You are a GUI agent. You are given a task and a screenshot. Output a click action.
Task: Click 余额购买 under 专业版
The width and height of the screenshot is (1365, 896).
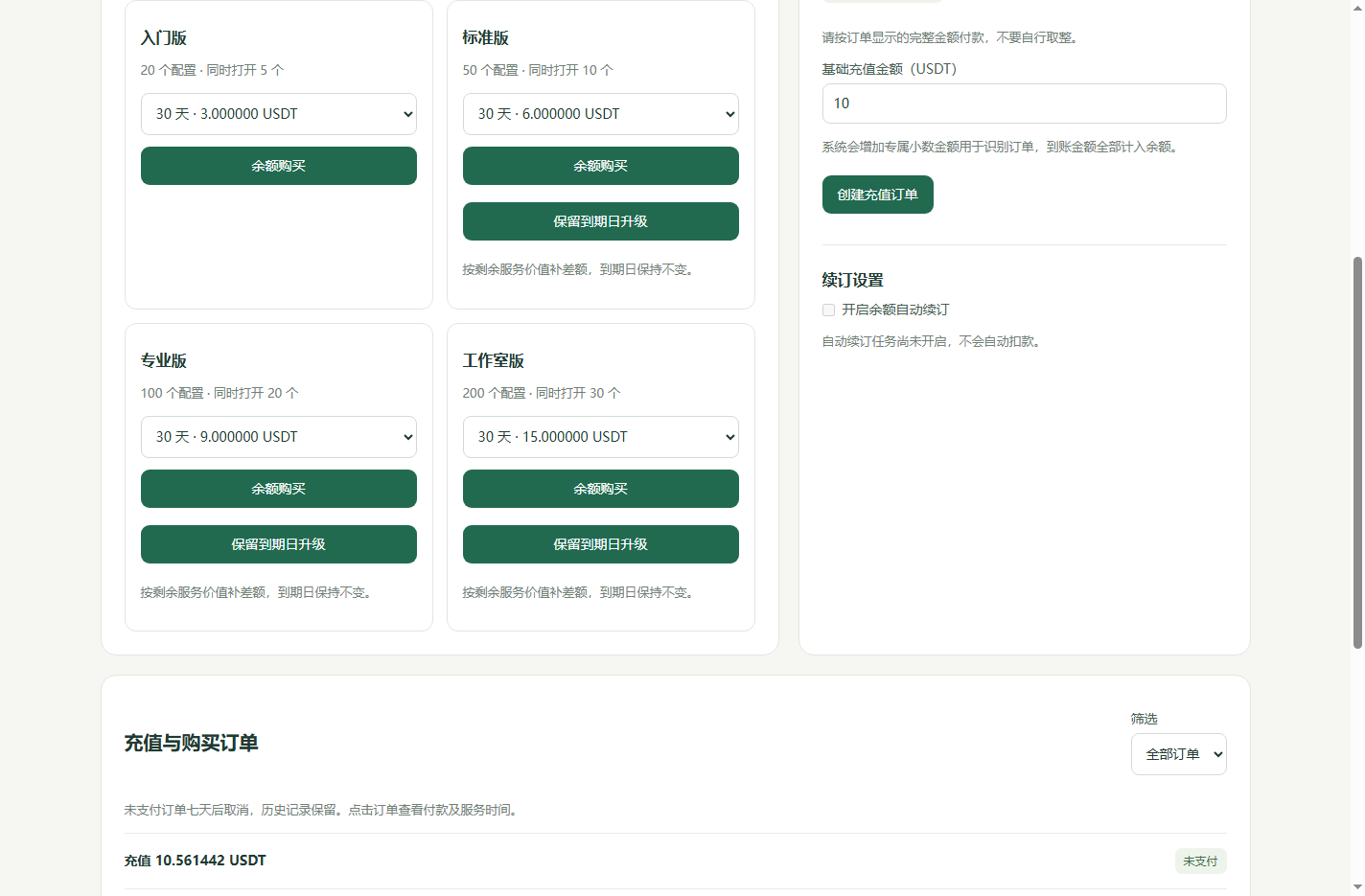coord(279,489)
